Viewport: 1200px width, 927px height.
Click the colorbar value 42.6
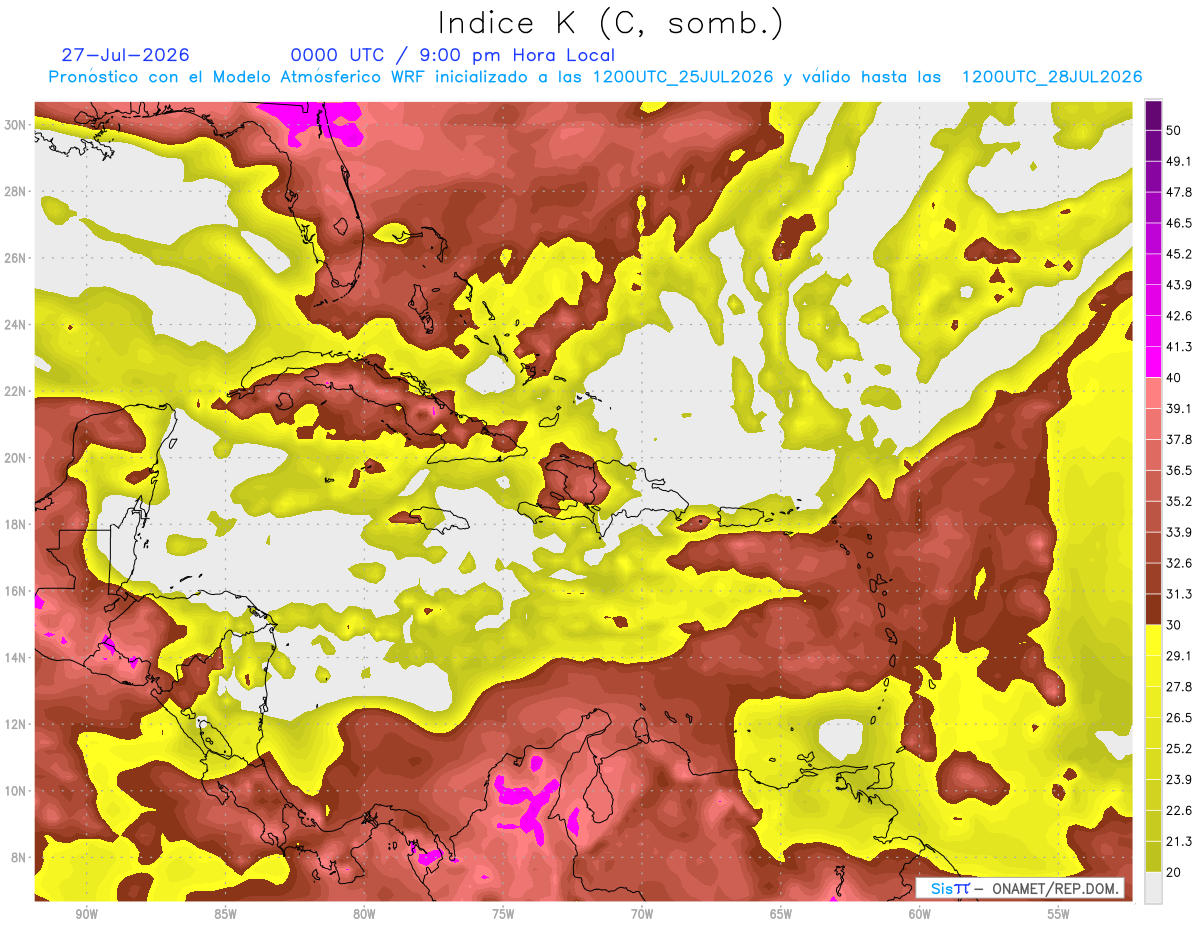(1179, 315)
